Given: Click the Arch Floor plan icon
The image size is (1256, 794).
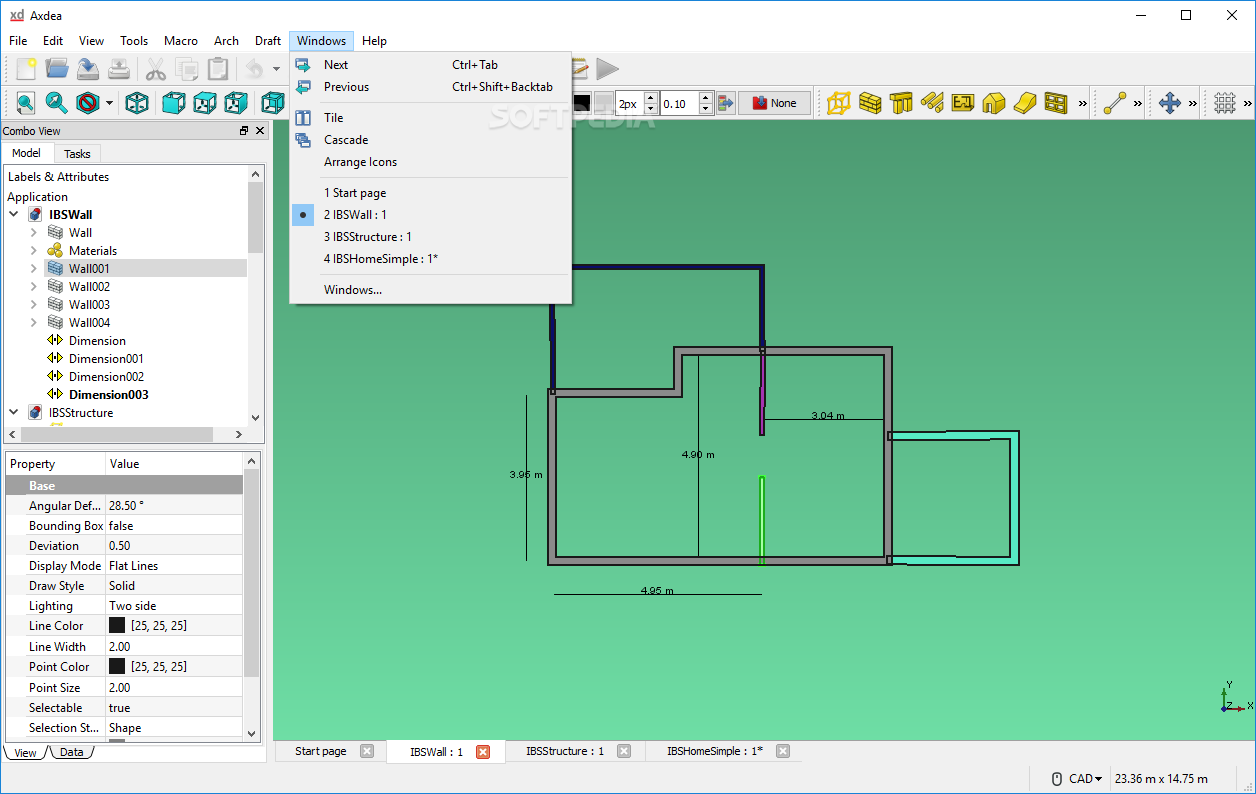Looking at the screenshot, I should coord(963,102).
